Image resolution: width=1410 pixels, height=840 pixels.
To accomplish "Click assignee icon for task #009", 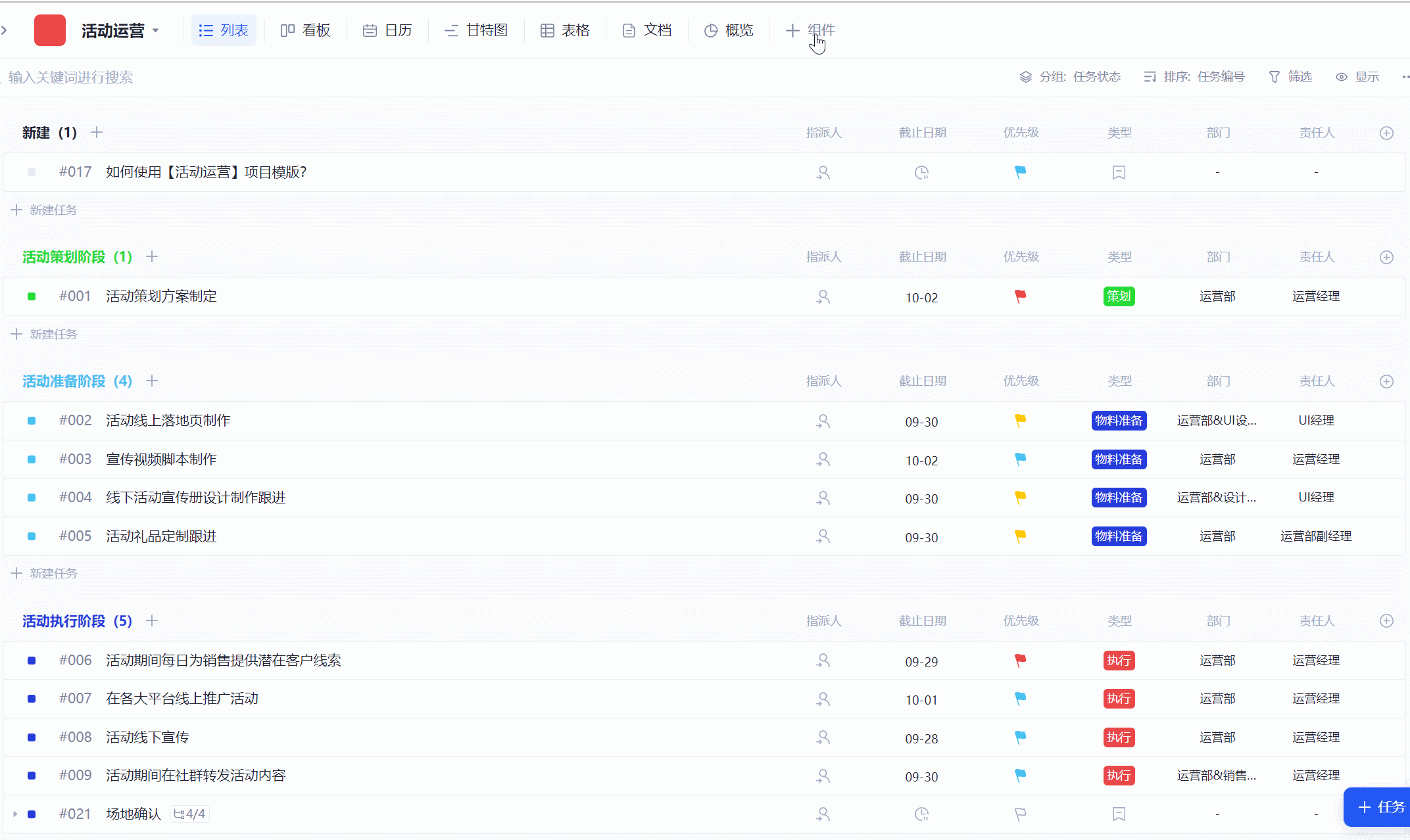I will (823, 776).
